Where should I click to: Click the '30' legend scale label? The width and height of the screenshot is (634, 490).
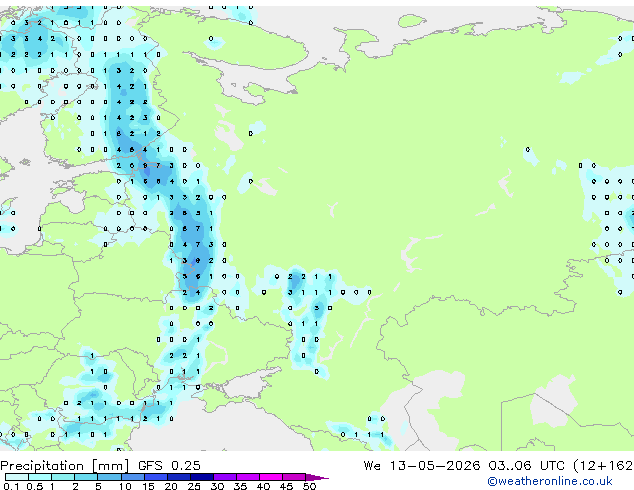[217, 486]
